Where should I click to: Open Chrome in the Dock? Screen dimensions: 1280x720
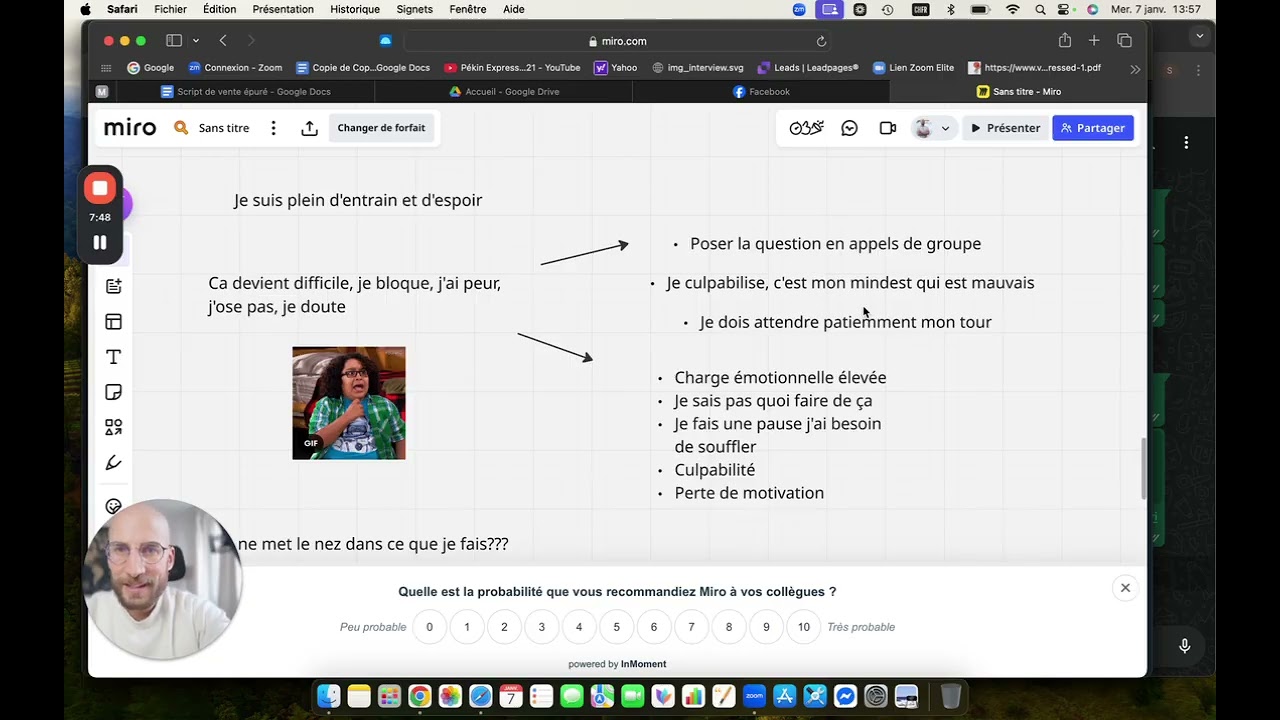[x=420, y=696]
